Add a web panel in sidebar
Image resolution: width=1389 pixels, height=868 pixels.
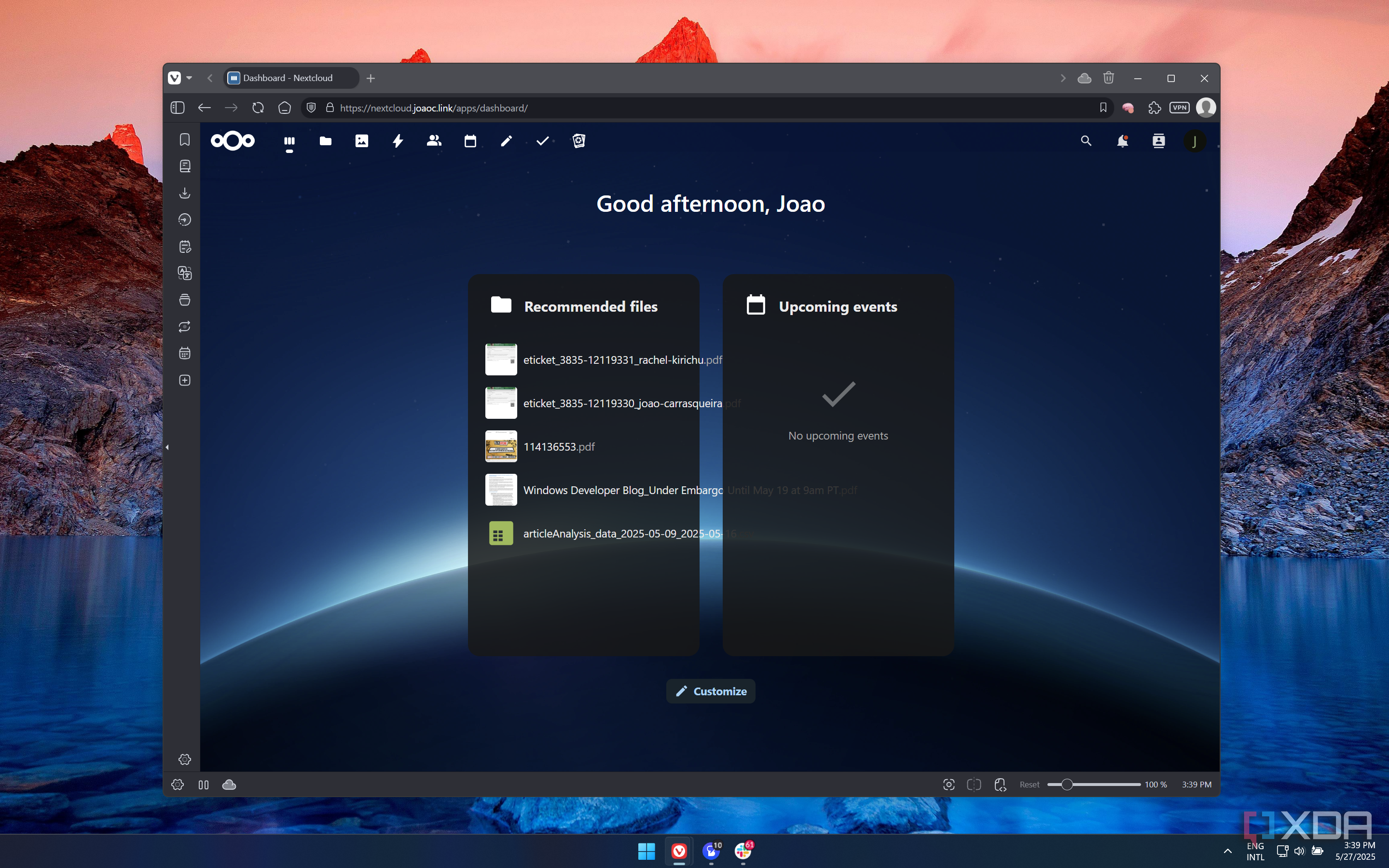185,380
